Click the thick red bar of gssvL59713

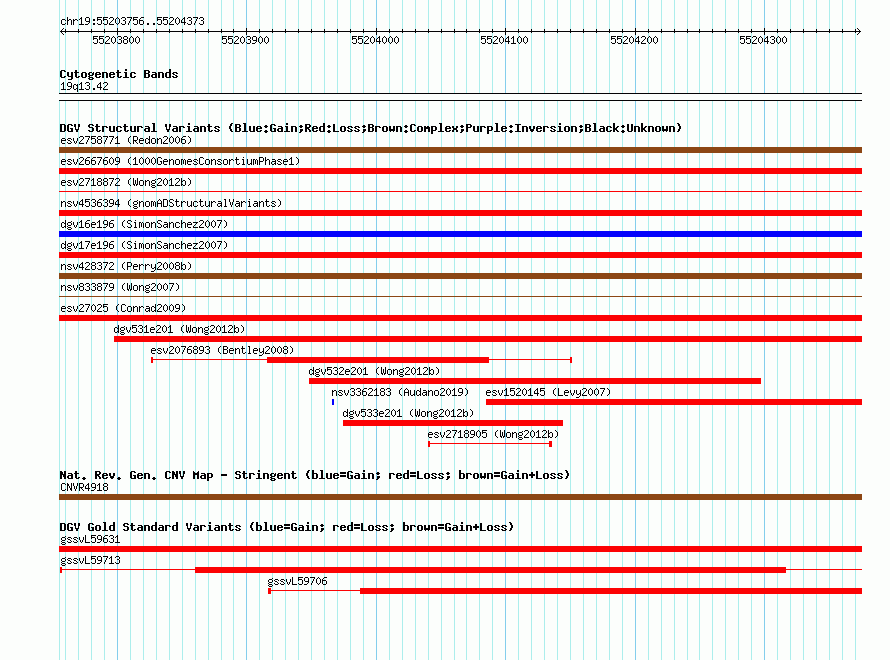(490, 570)
